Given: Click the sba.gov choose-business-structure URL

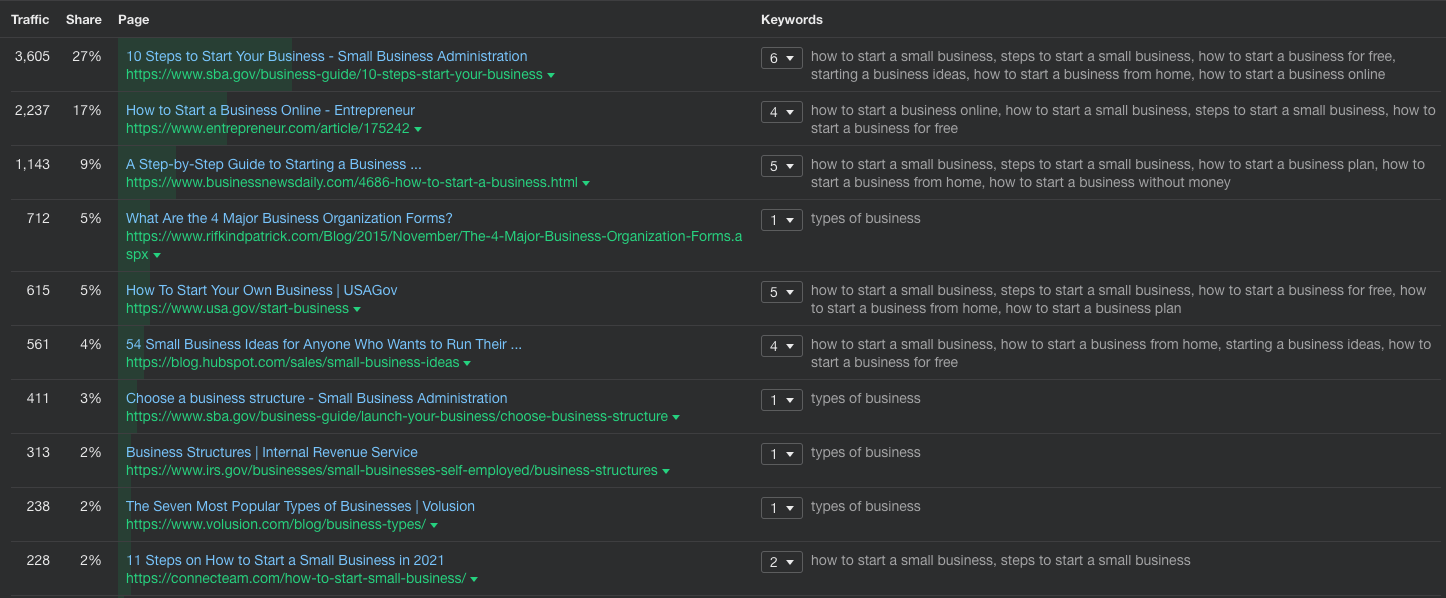Looking at the screenshot, I should click(397, 416).
